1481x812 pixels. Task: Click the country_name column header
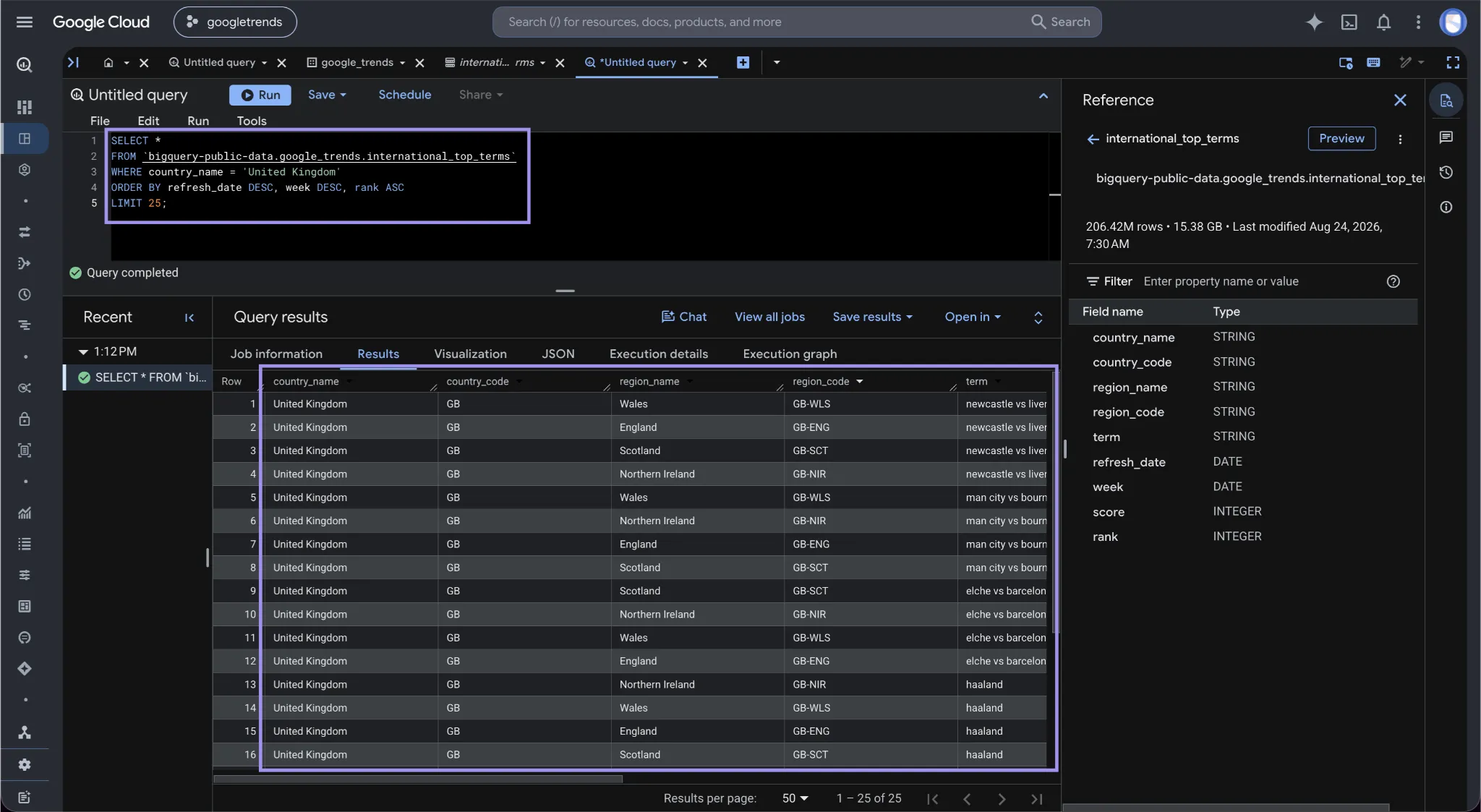tap(306, 382)
